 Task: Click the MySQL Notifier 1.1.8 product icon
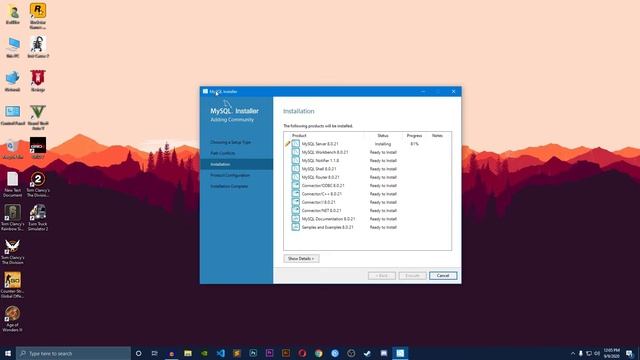coord(296,160)
